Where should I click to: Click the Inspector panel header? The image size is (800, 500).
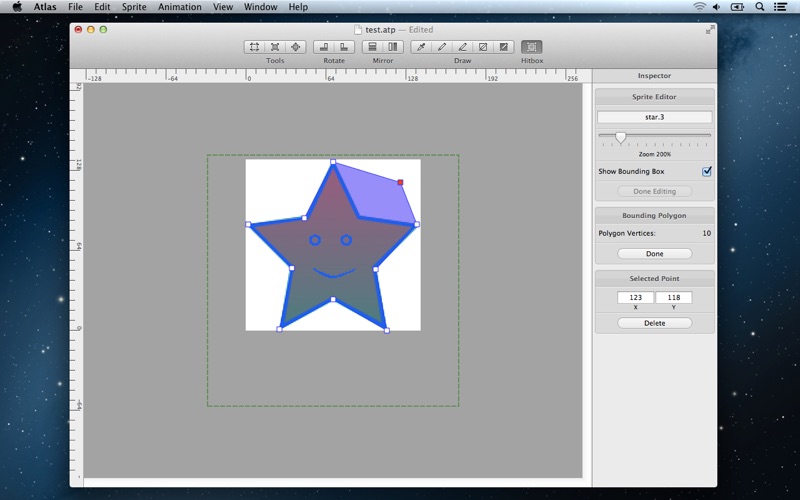(655, 76)
